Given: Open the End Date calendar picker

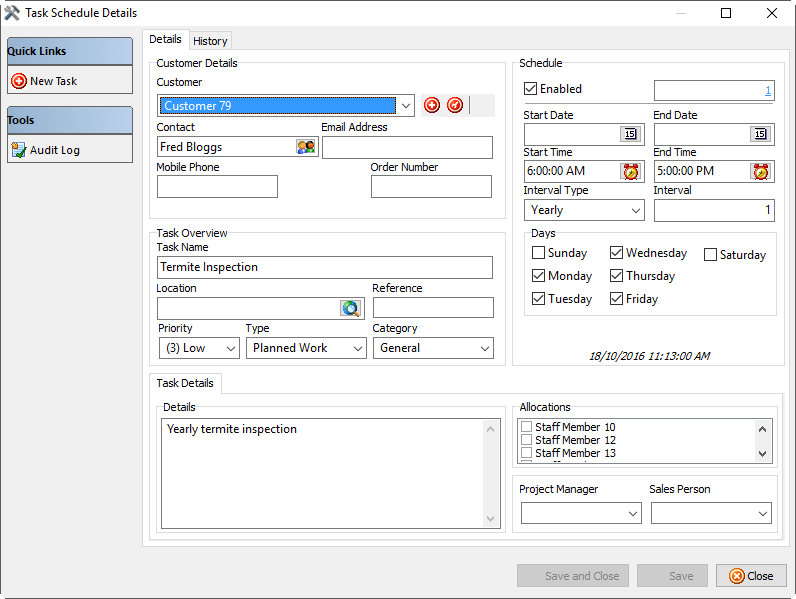Looking at the screenshot, I should click(x=760, y=134).
